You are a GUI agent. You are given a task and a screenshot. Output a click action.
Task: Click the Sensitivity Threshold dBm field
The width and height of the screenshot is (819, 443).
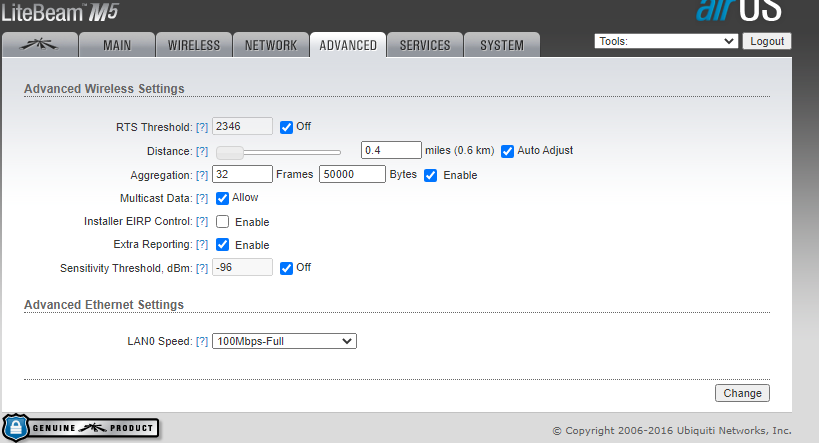[x=242, y=267]
